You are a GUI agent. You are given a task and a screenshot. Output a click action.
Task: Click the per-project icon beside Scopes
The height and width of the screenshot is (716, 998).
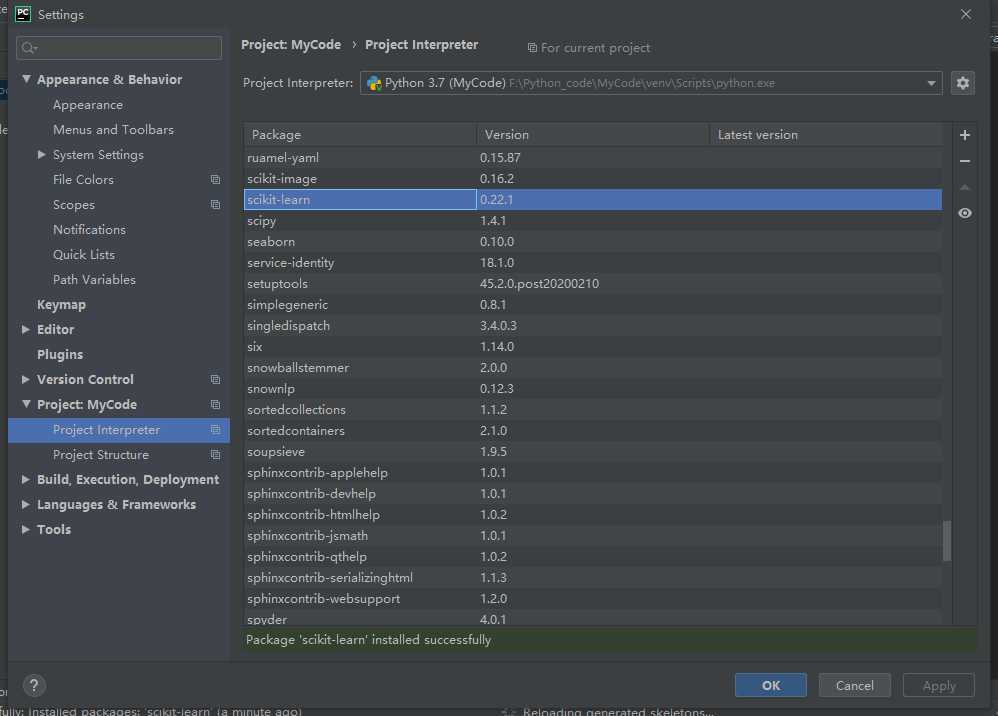point(215,205)
